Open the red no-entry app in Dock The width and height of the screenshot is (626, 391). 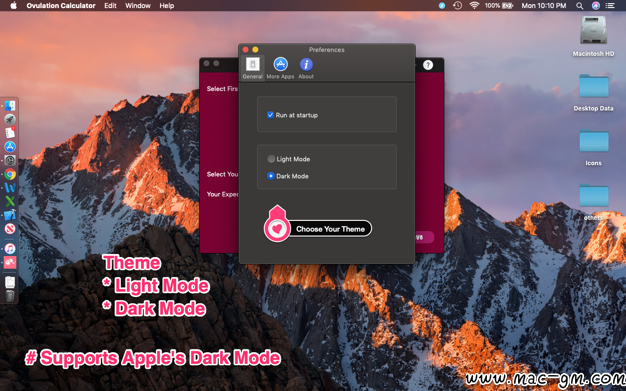[10, 228]
